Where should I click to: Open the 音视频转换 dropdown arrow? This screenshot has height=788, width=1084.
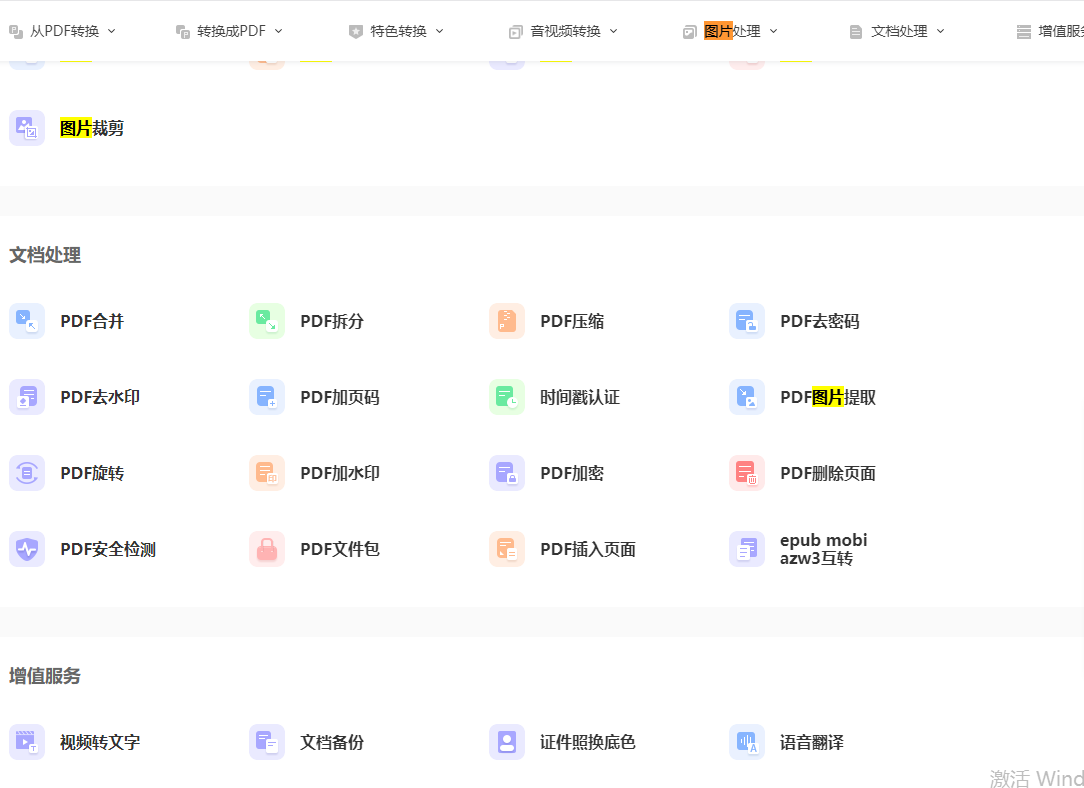click(x=613, y=31)
